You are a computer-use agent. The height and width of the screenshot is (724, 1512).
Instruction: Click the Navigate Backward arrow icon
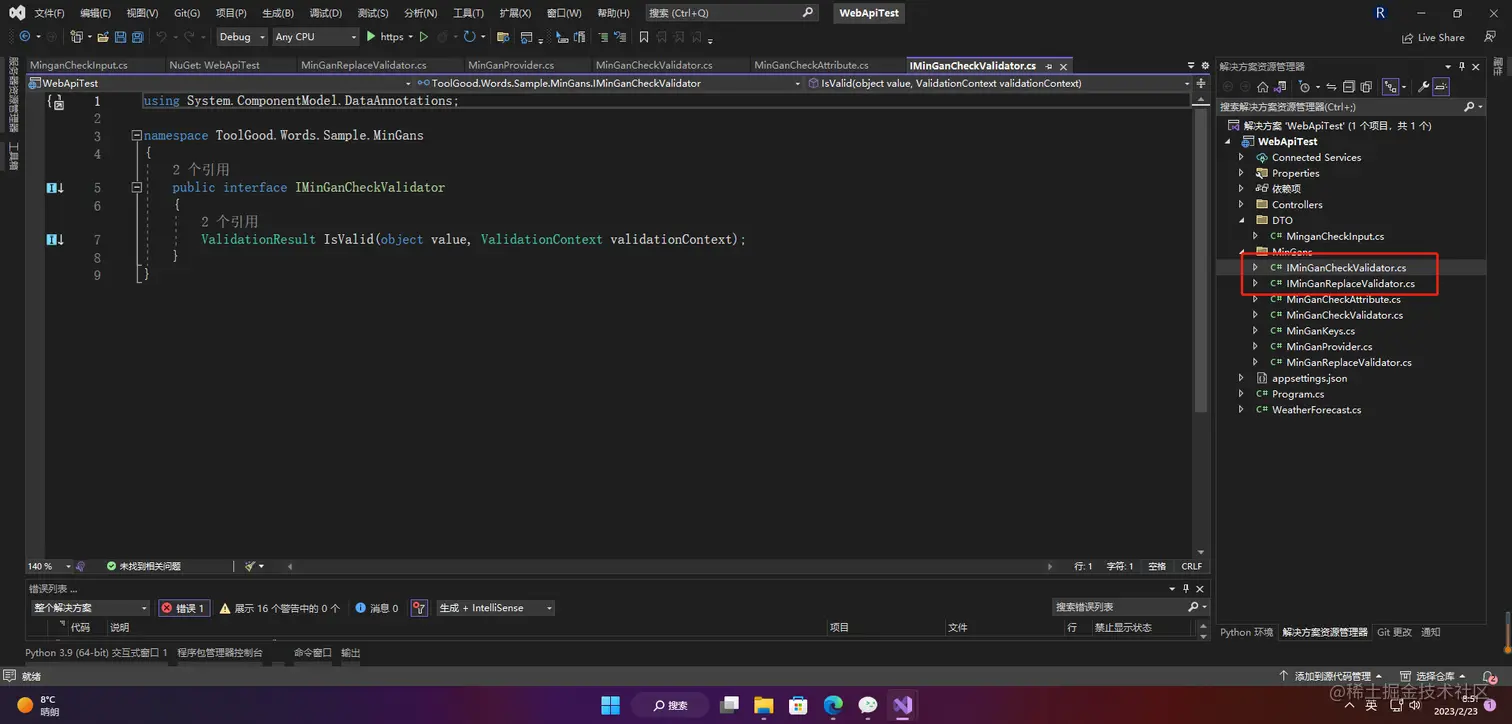[x=25, y=37]
